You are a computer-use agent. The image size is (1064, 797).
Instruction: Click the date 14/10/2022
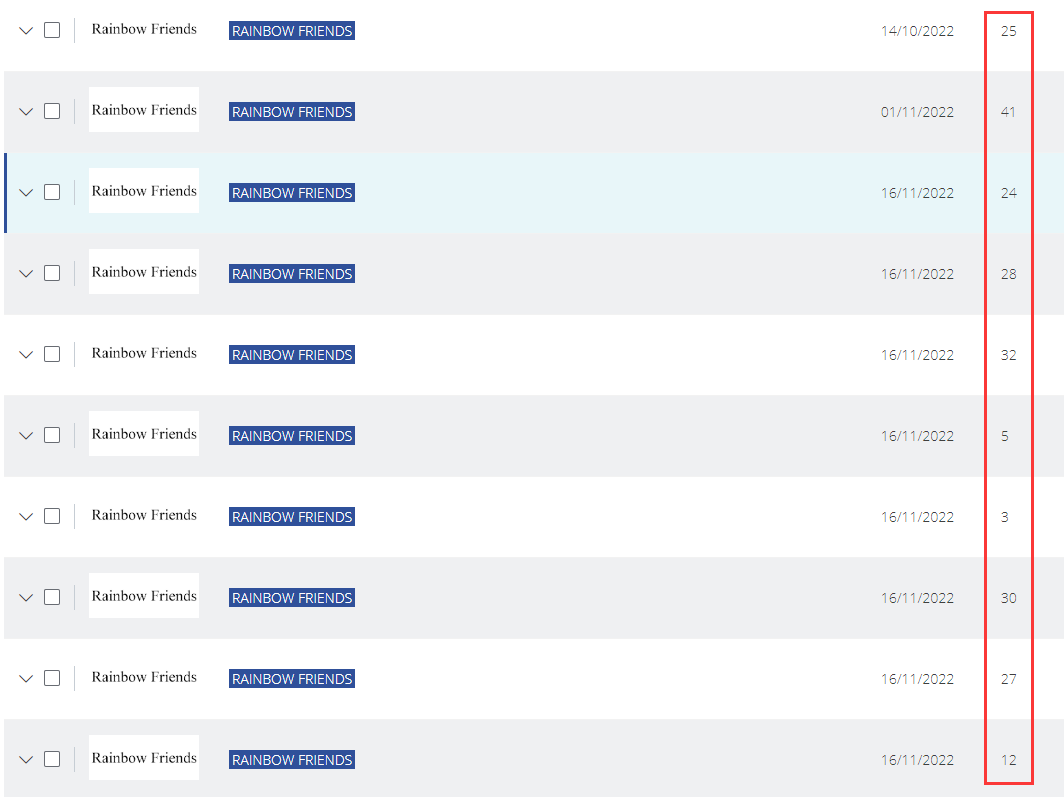[x=917, y=31]
